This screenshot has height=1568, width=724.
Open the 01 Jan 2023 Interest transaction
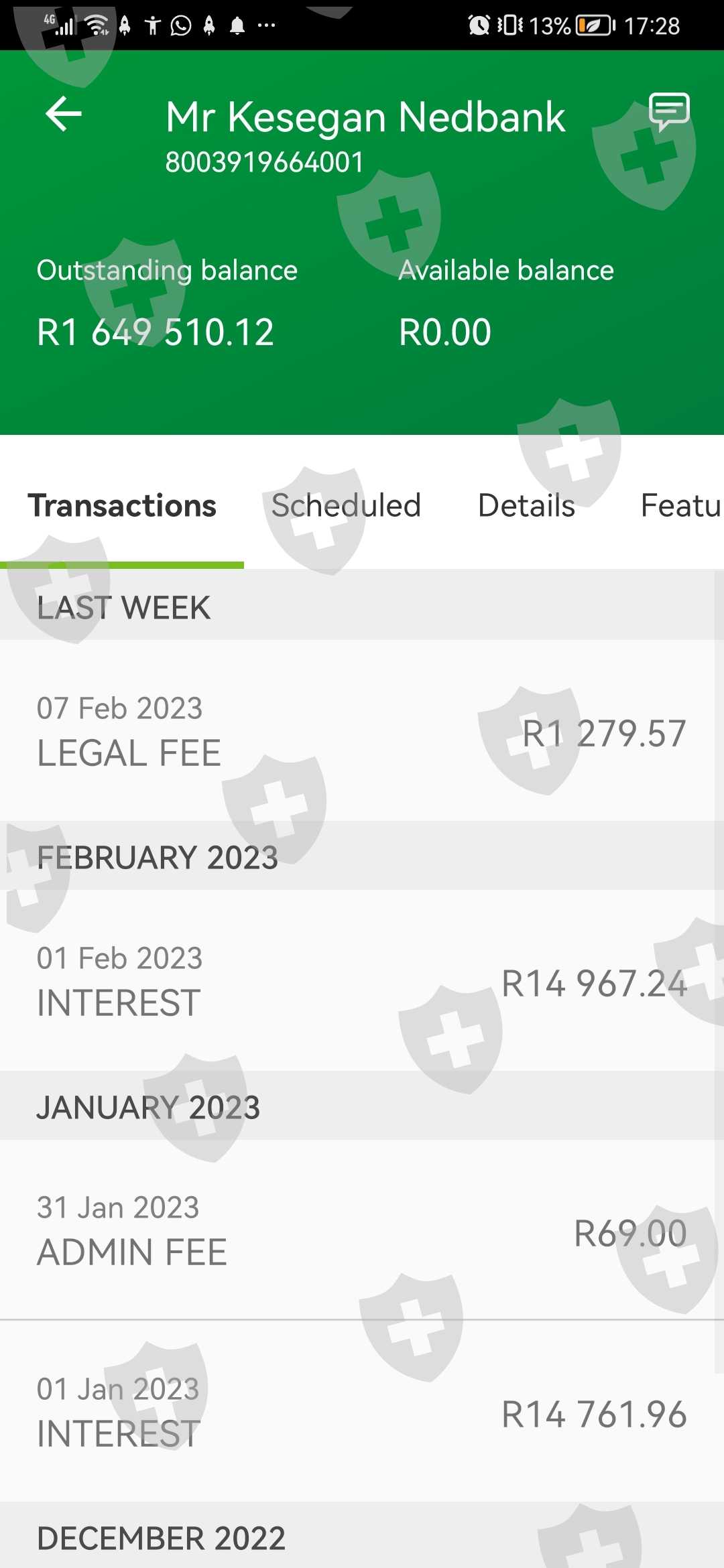tap(362, 1411)
